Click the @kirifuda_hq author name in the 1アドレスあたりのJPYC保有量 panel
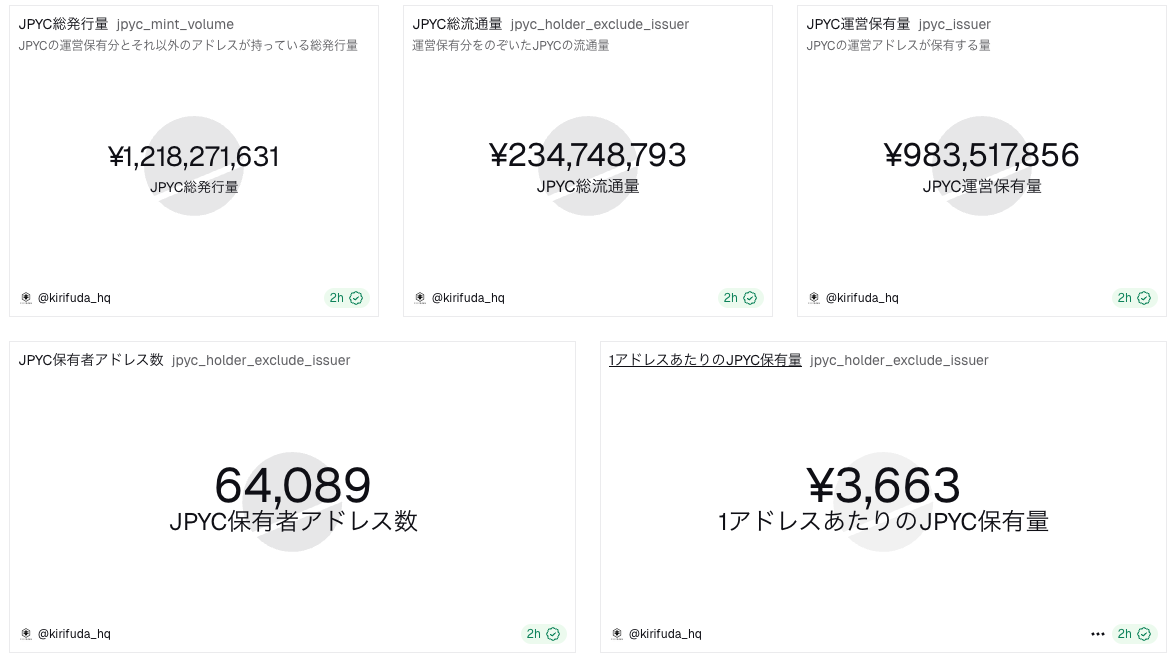 pos(665,634)
